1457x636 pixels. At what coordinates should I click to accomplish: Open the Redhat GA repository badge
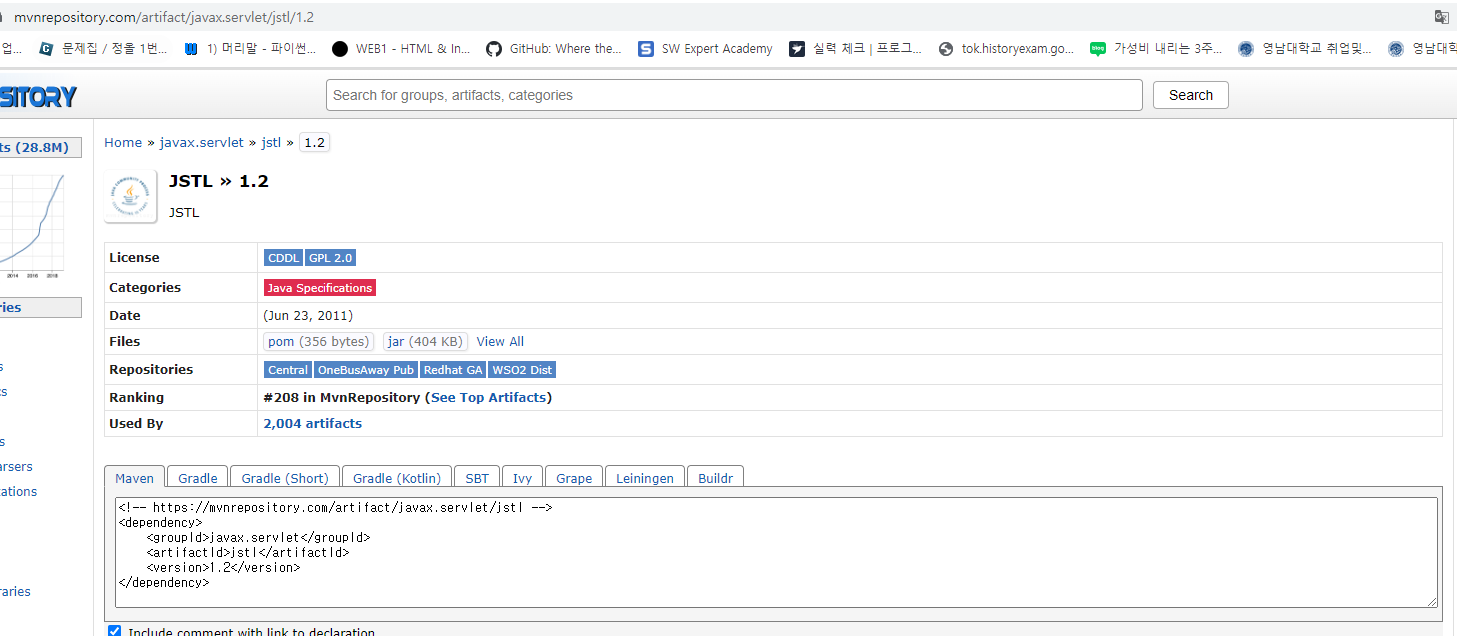[x=453, y=370]
